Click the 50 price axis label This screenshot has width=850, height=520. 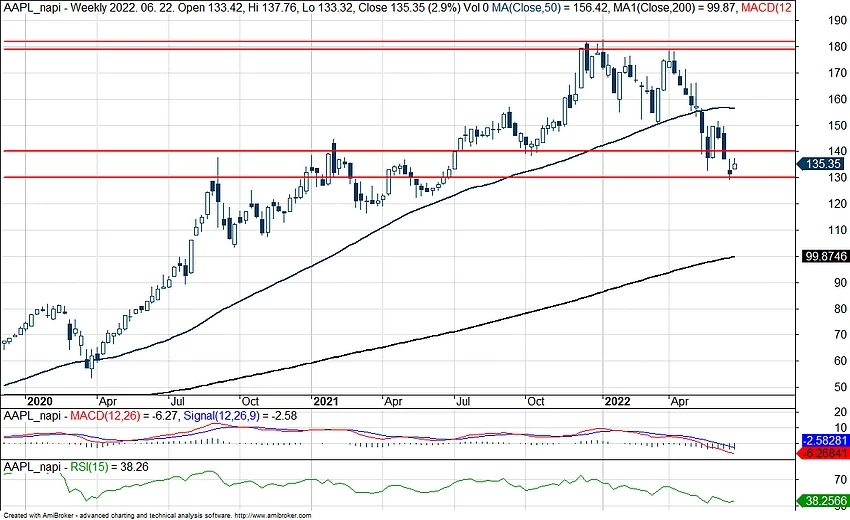[840, 387]
